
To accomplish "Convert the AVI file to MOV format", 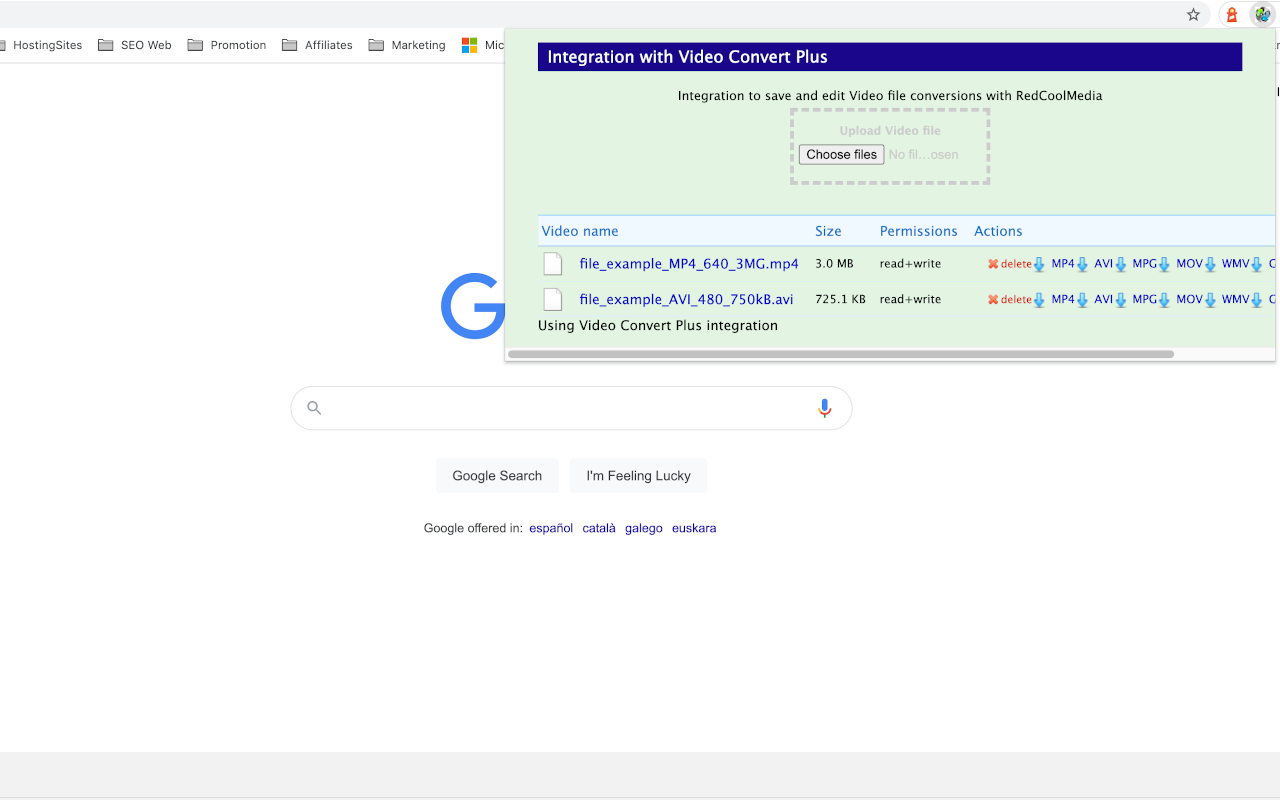I will point(1189,299).
